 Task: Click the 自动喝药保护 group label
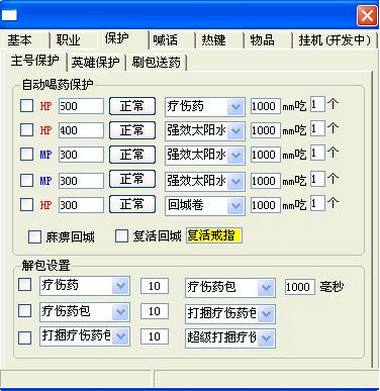coord(58,84)
